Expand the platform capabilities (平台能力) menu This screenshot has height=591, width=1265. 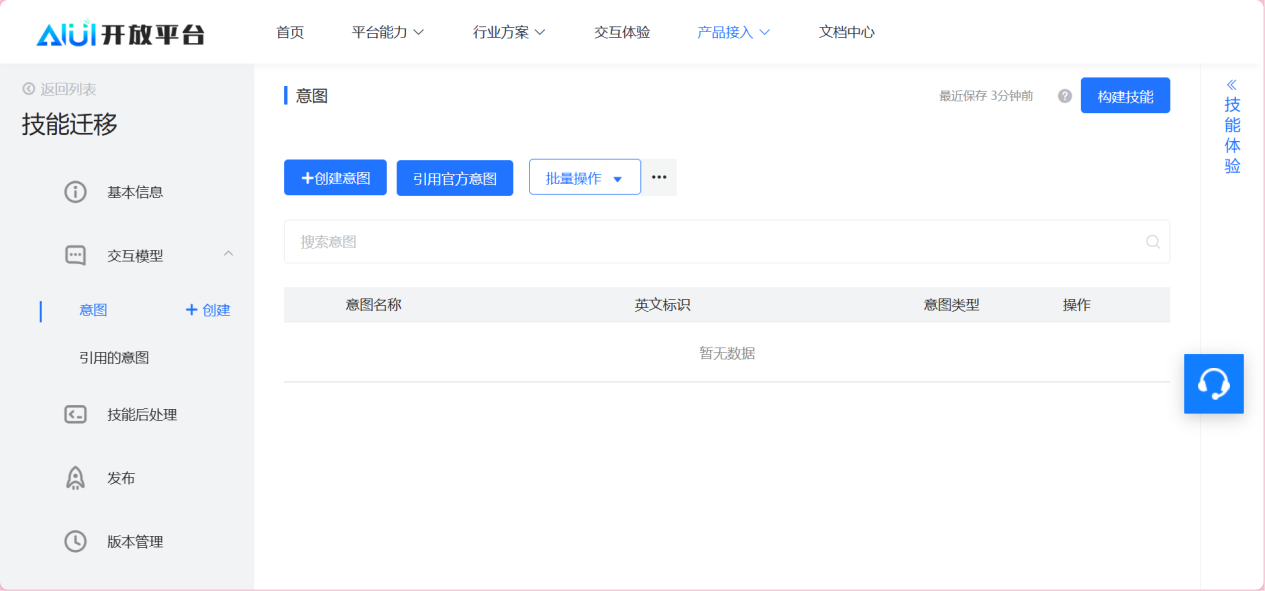pyautogui.click(x=388, y=32)
